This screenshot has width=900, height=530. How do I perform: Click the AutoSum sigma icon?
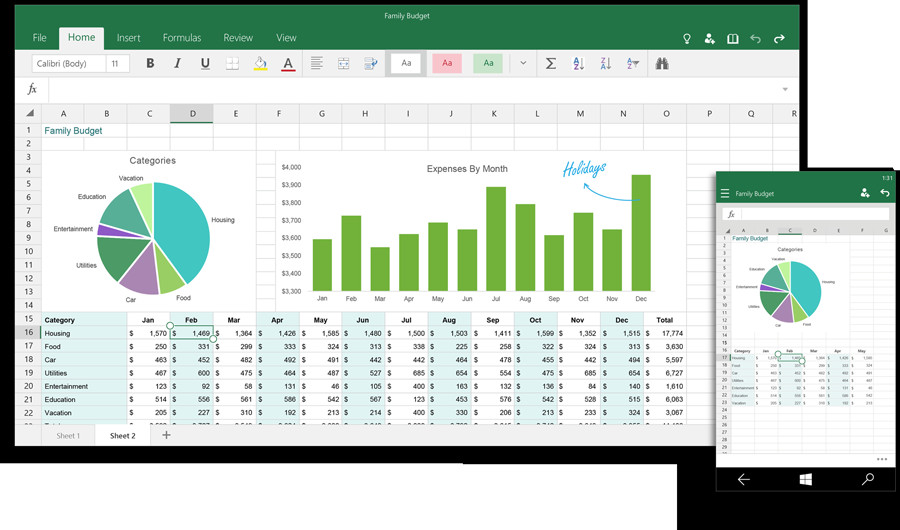point(550,64)
